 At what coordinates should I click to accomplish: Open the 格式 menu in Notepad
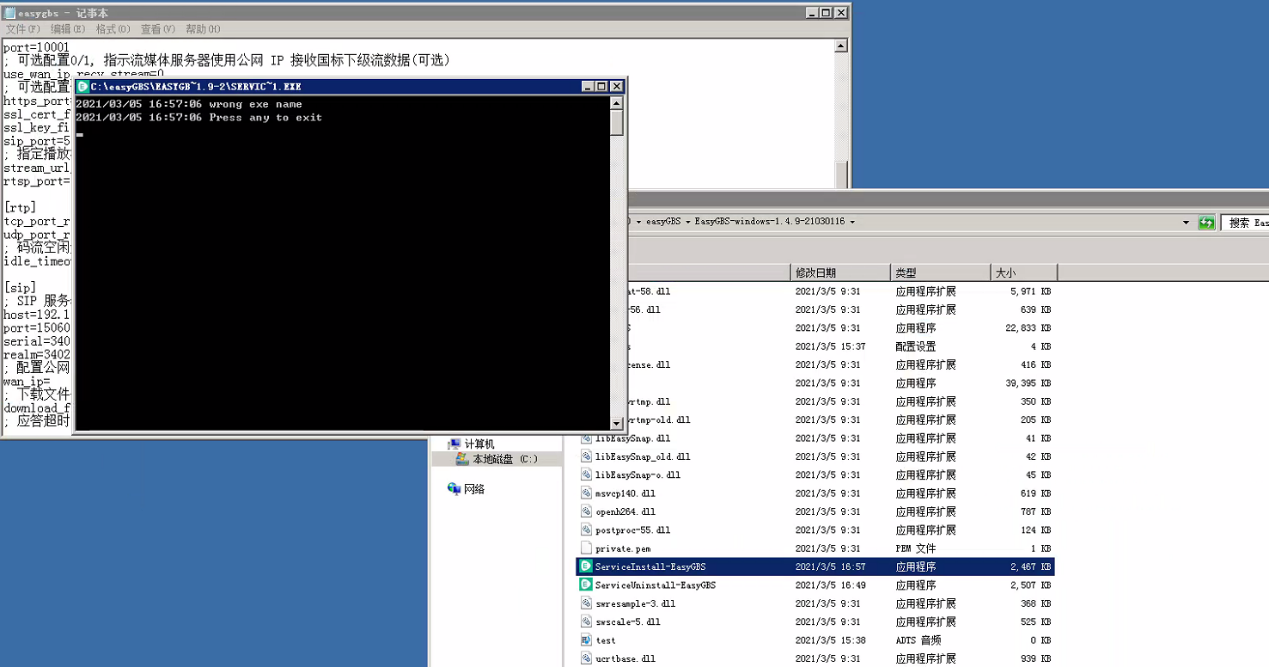[111, 29]
